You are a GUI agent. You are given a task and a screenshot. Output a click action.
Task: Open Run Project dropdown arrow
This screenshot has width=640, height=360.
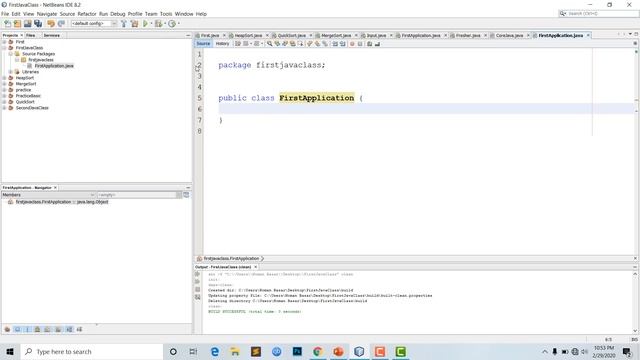(151, 24)
